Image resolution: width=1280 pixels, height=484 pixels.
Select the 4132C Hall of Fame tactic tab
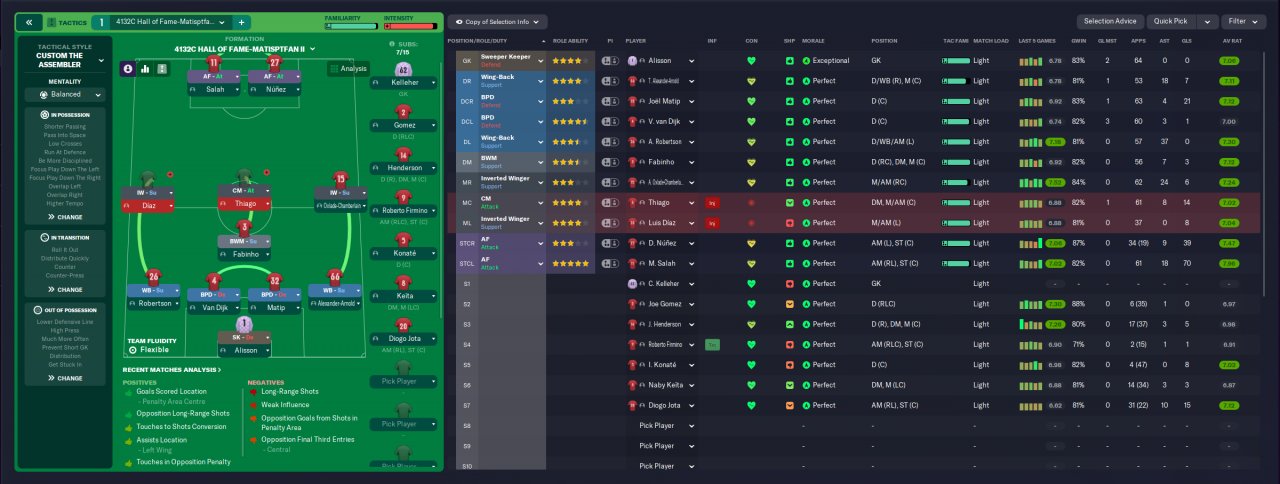click(x=170, y=22)
